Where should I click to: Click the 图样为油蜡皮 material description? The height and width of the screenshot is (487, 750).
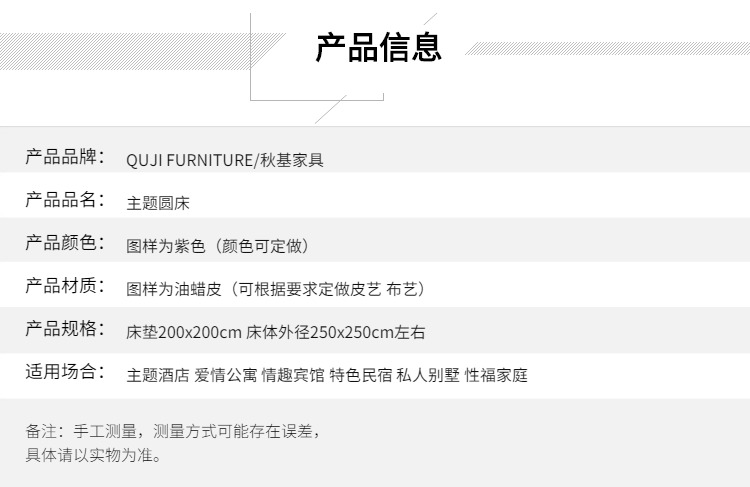click(x=174, y=289)
